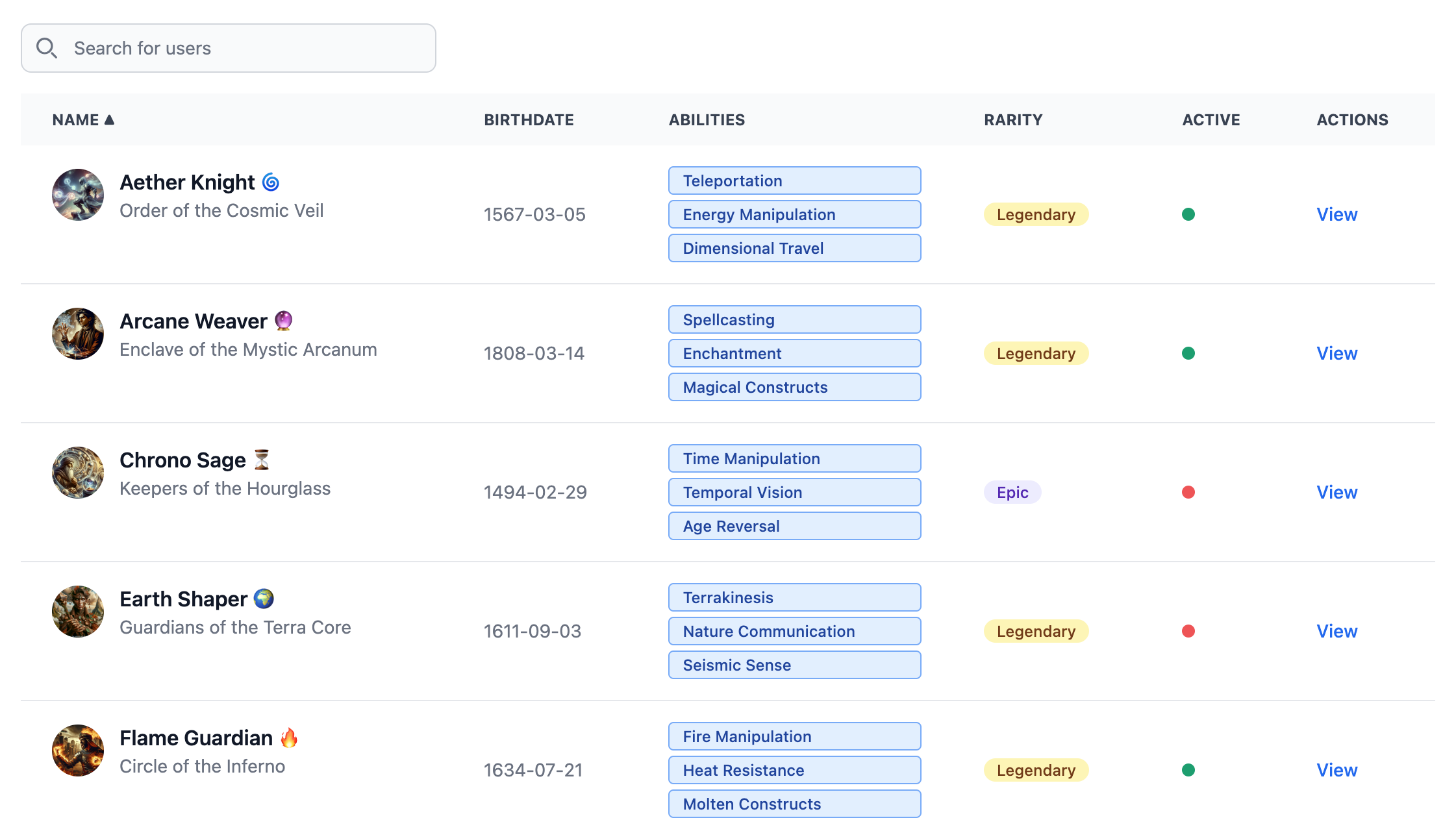Click the Abilities column header
The width and height of the screenshot is (1456, 831).
pyautogui.click(x=707, y=120)
